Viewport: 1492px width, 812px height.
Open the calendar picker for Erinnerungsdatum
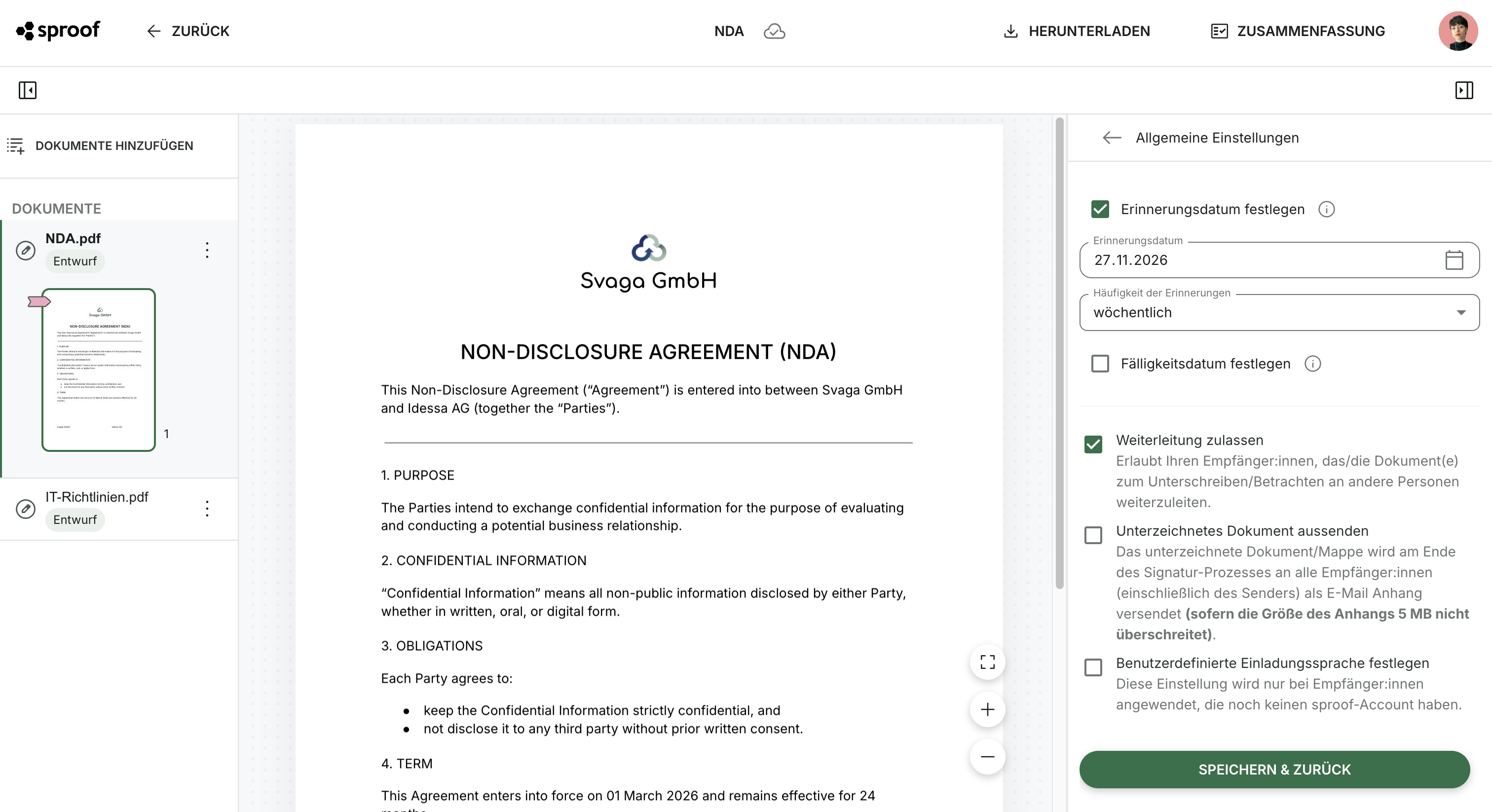pyautogui.click(x=1454, y=260)
